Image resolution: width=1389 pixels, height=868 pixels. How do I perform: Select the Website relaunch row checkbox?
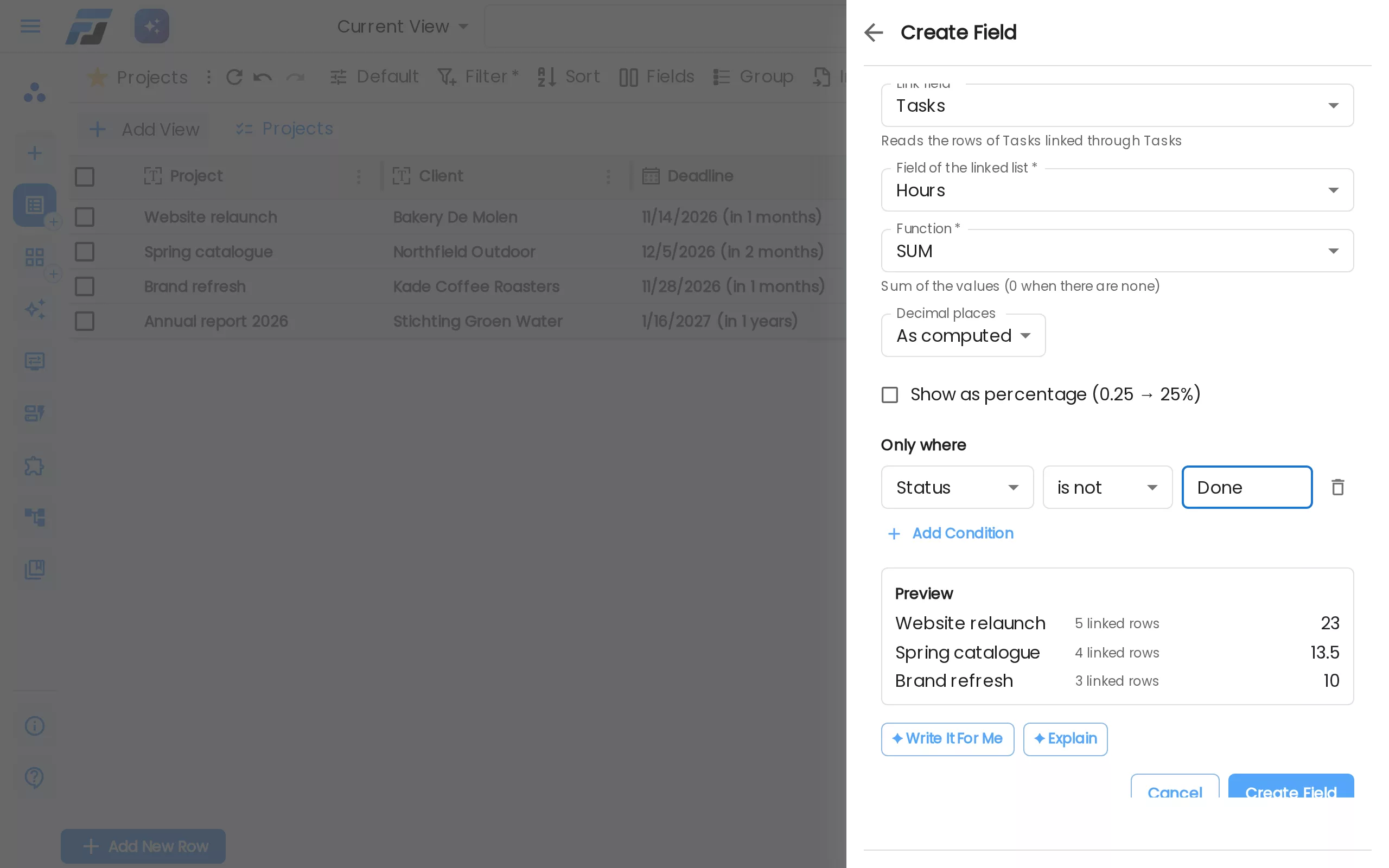point(85,217)
